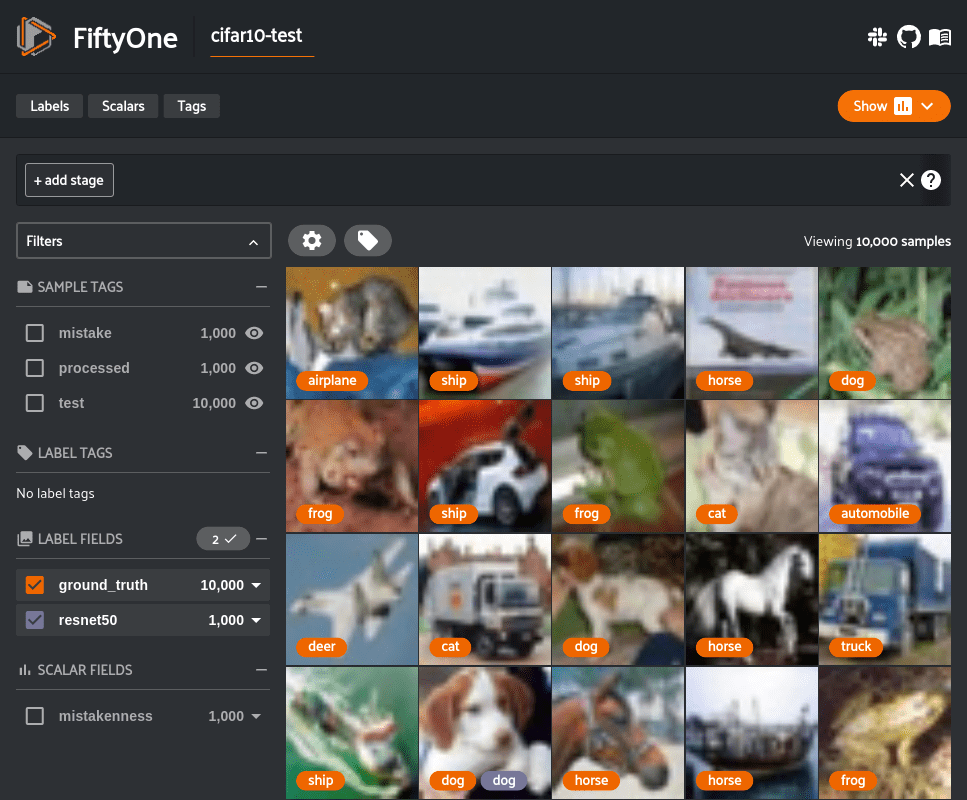
Task: Open the fighter jet thumbnail labeled deer
Action: tap(352, 600)
